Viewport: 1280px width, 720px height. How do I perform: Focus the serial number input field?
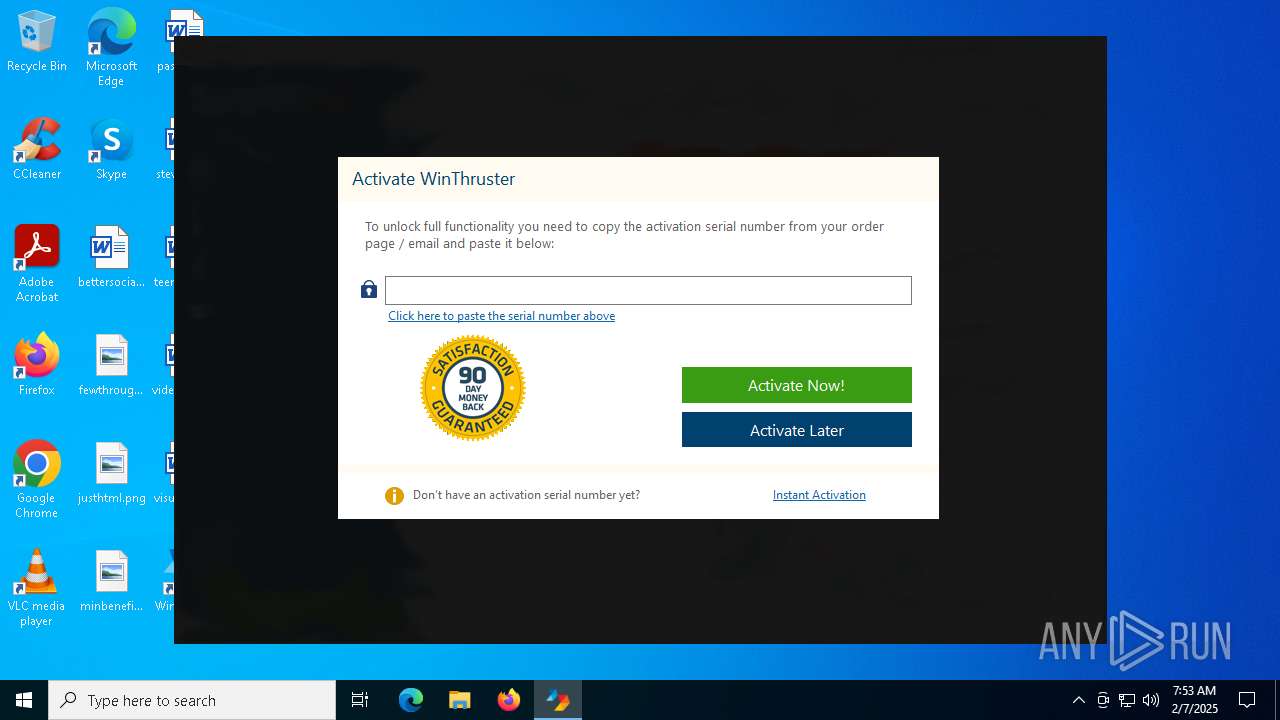648,290
